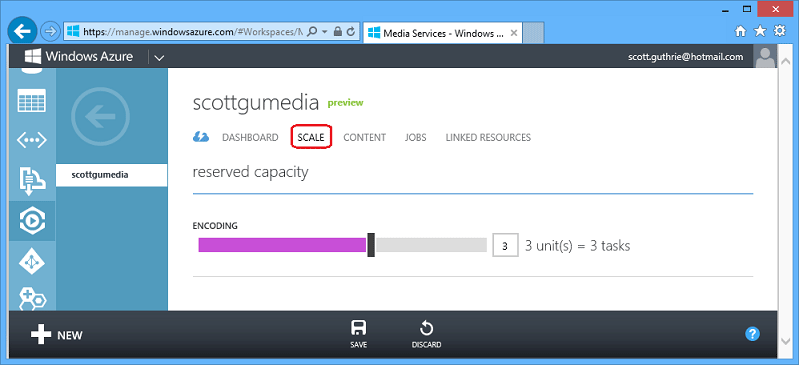Switch to the DASHBOARD tab

click(250, 138)
